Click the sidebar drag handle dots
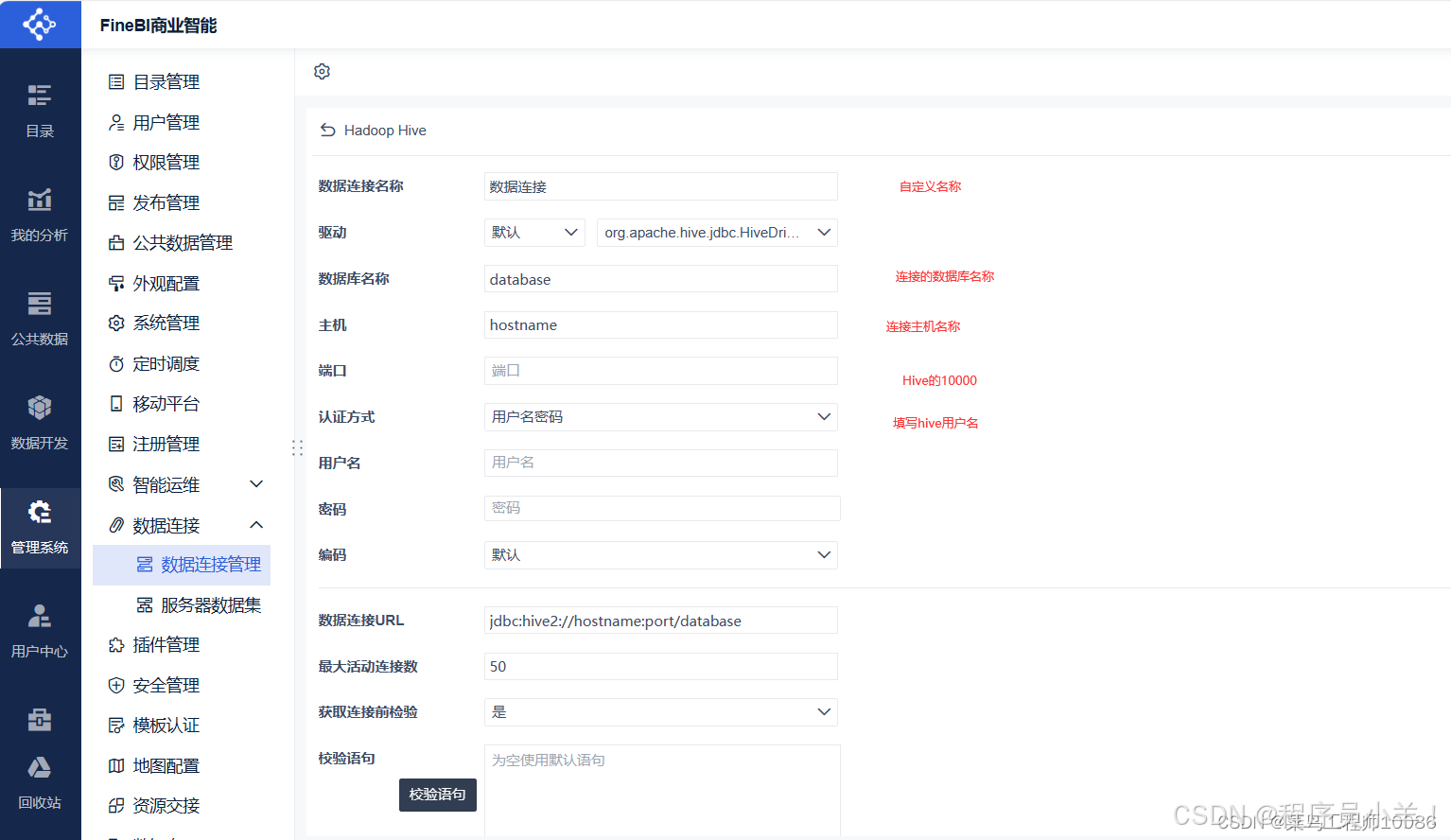The image size is (1451, 840). click(297, 448)
